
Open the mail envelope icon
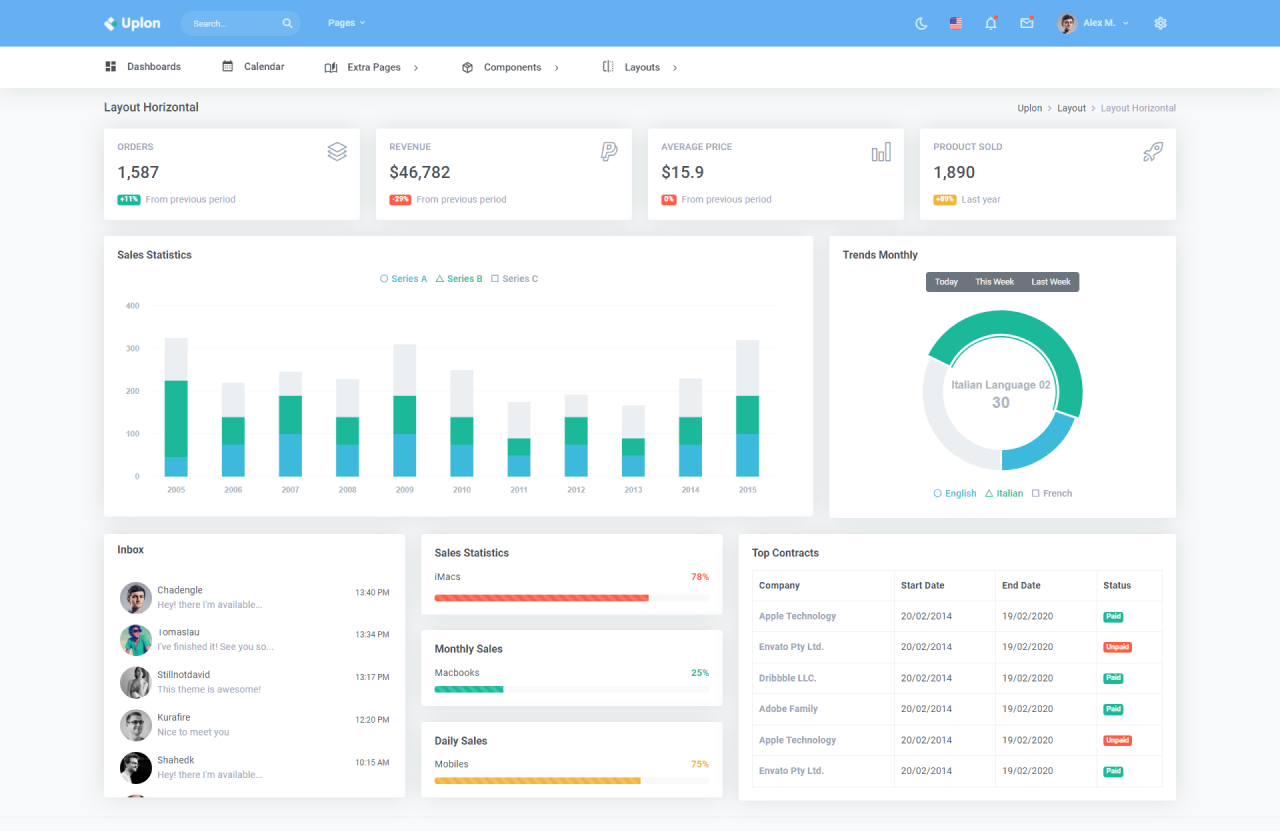(1027, 23)
